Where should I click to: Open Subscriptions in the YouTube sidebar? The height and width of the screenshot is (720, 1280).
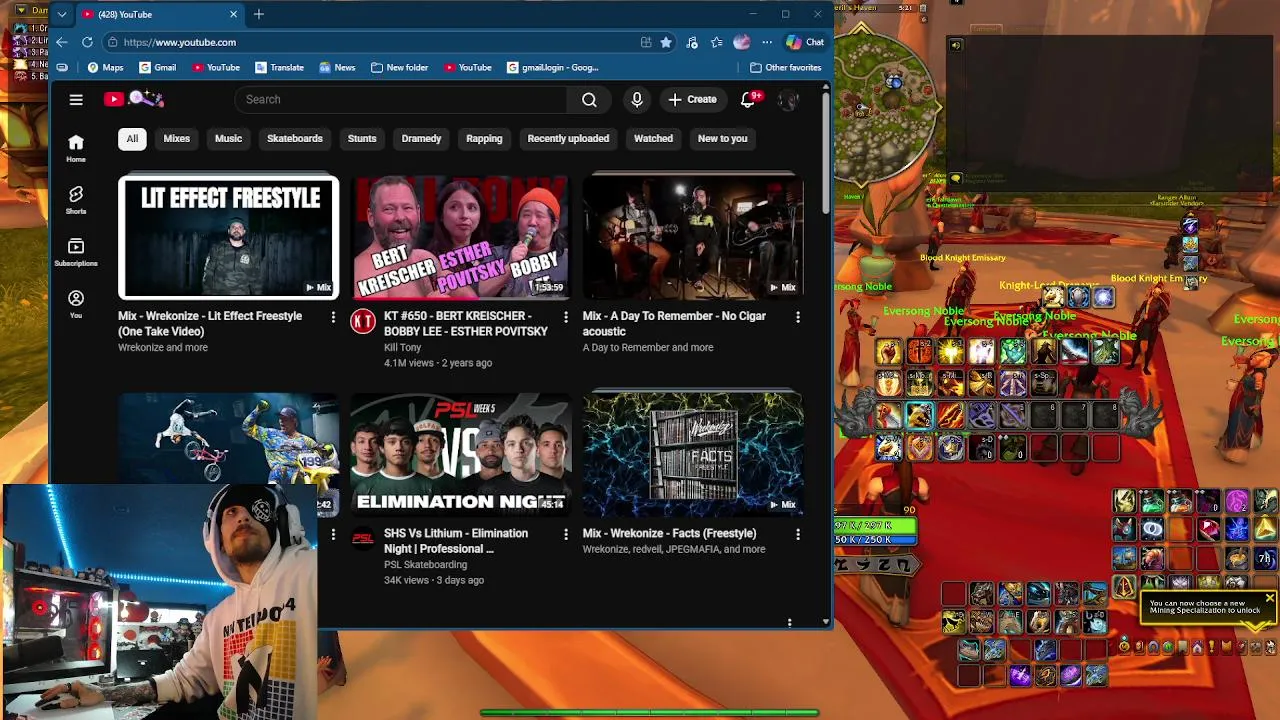(x=76, y=251)
